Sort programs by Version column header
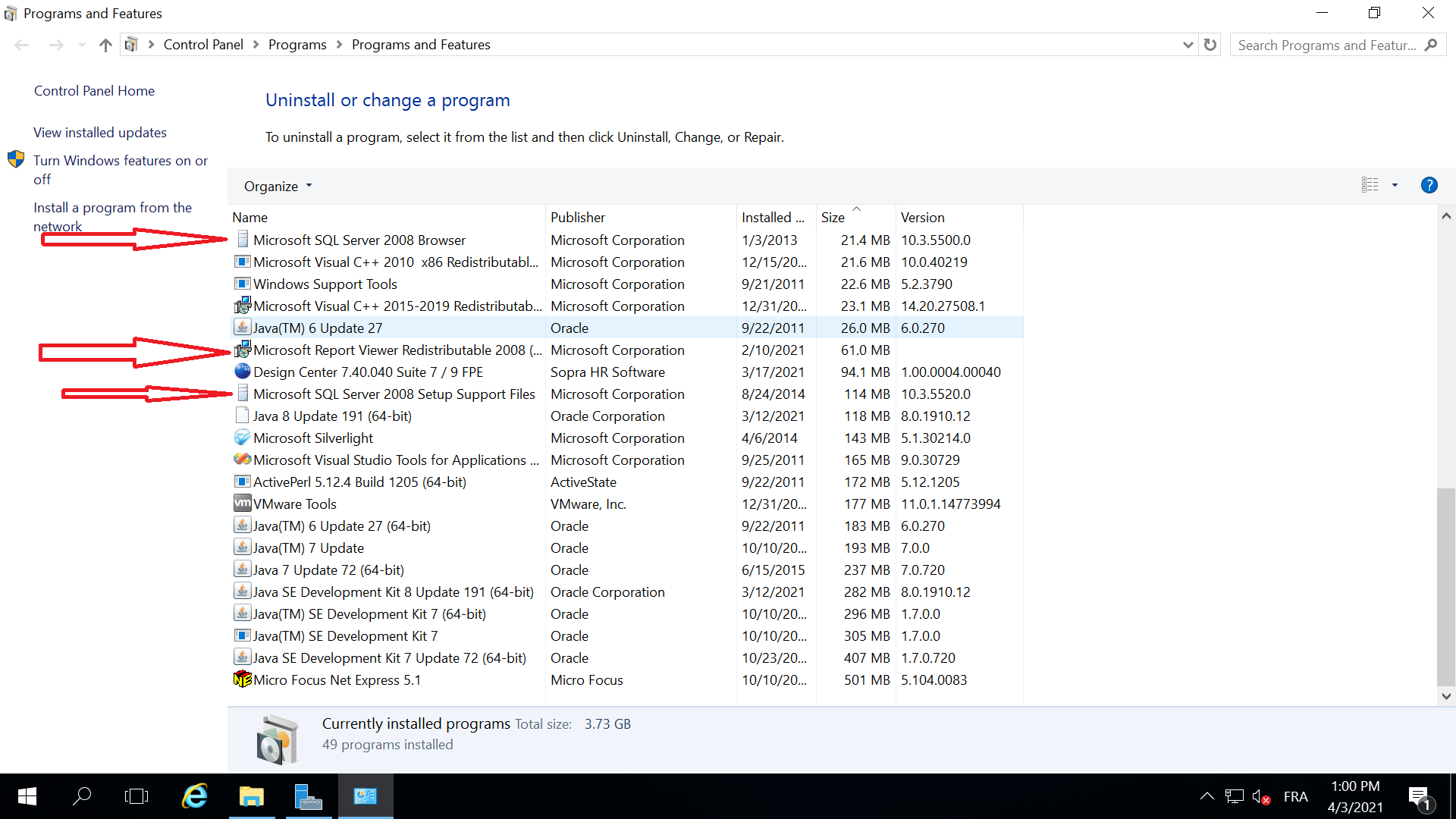The image size is (1456, 819). [x=922, y=218]
